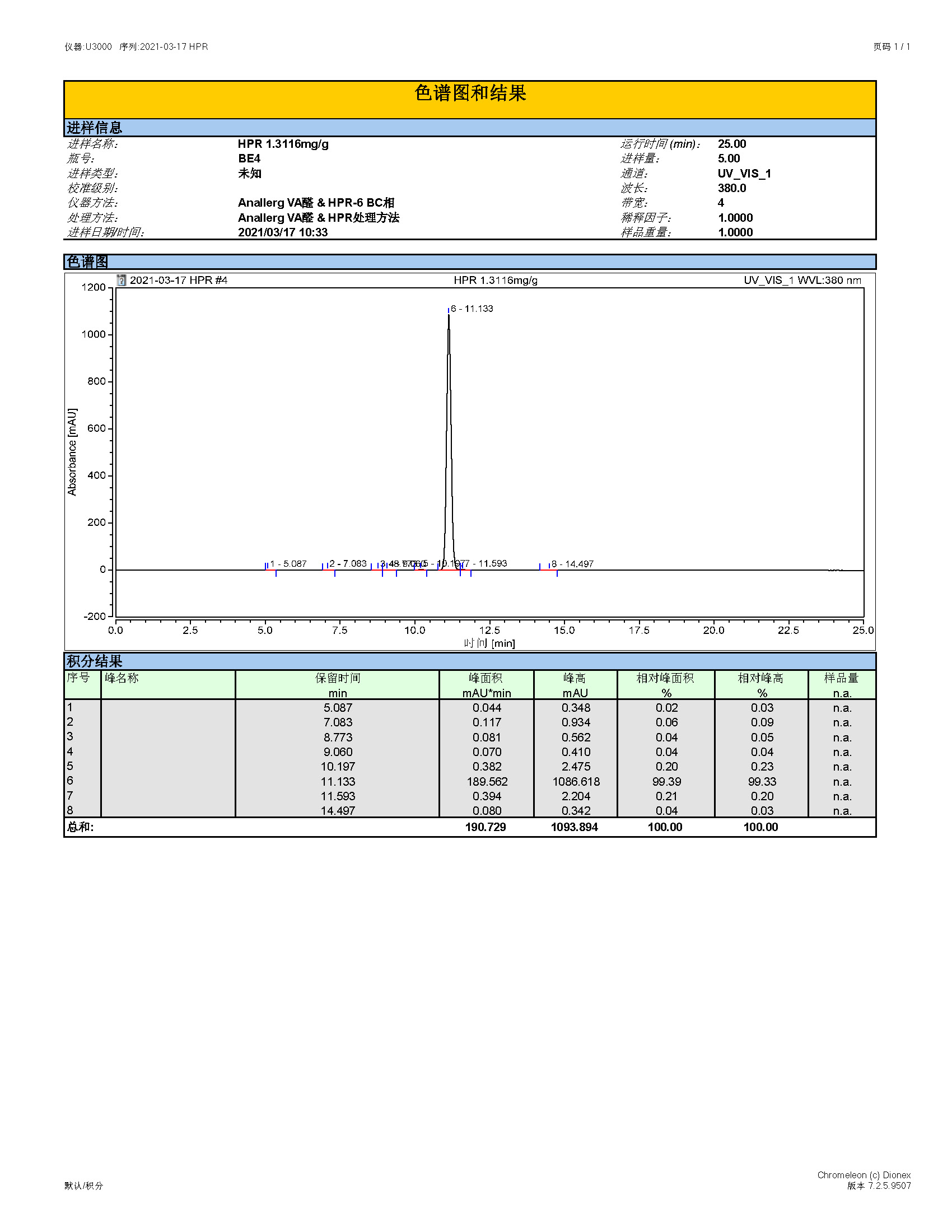Click the "总和:" totals label
This screenshot has width=952, height=1232.
pos(81,828)
